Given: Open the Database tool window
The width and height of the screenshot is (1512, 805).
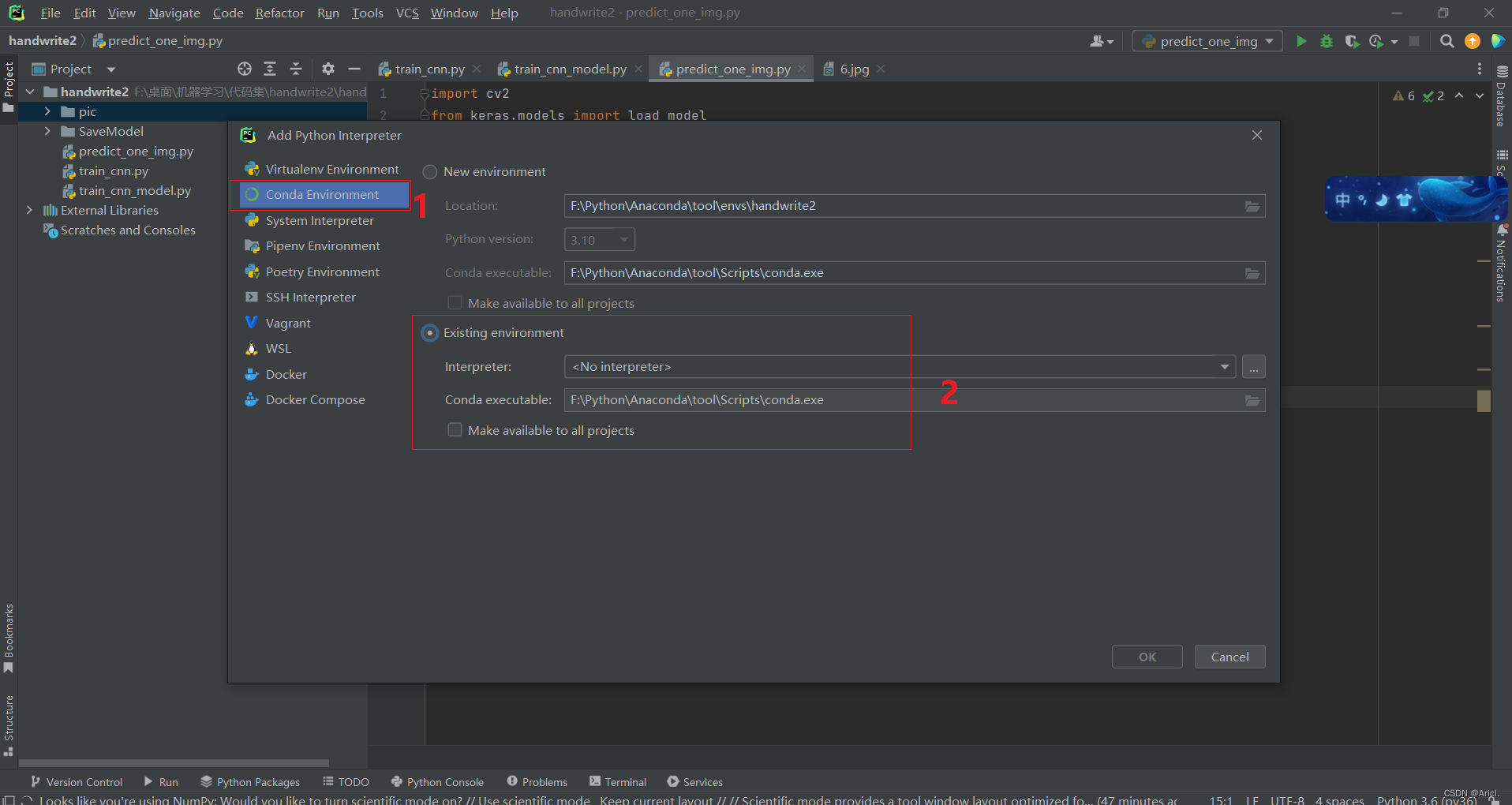Looking at the screenshot, I should click(x=1502, y=95).
